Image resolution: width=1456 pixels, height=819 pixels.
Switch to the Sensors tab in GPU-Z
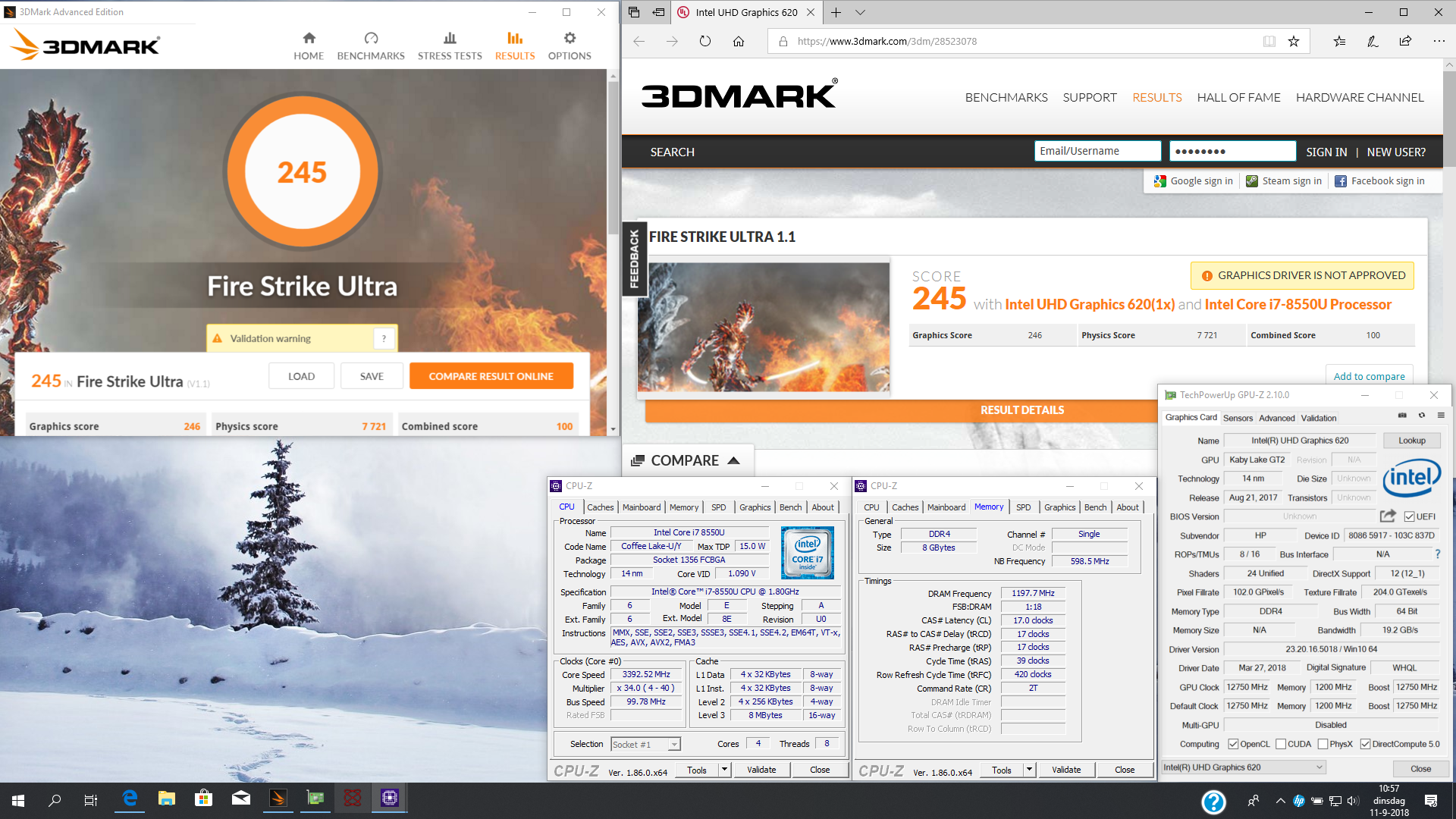pos(1238,418)
